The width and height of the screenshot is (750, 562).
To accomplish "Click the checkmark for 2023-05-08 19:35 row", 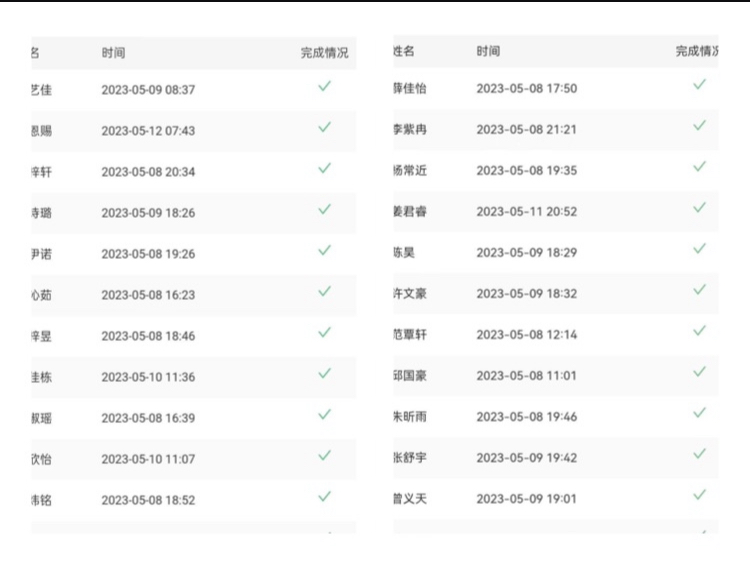I will pyautogui.click(x=700, y=167).
